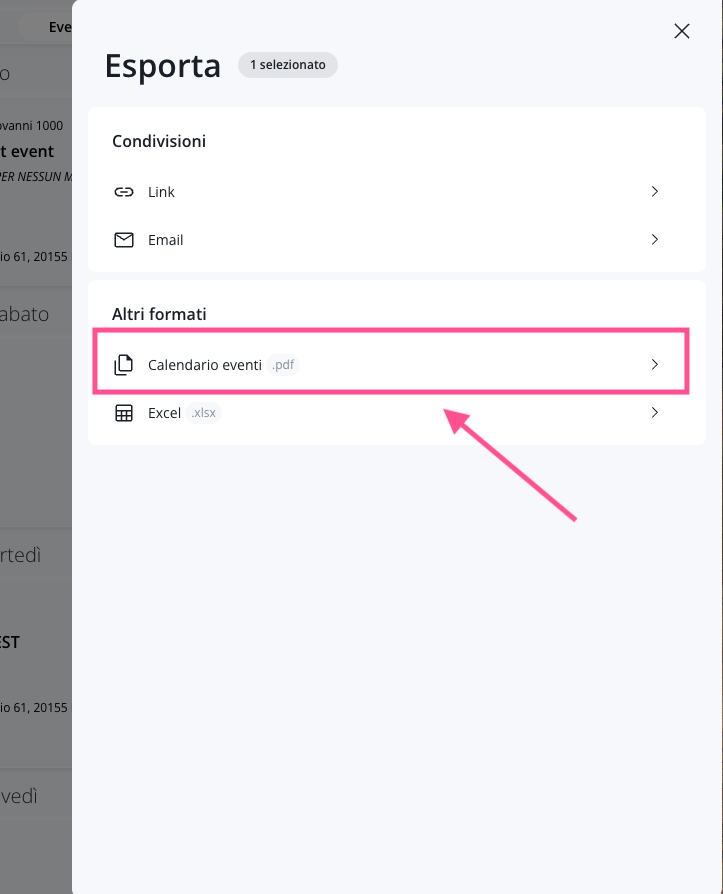This screenshot has height=894, width=723.
Task: Choose the Link sharing option label
Action: 161,192
